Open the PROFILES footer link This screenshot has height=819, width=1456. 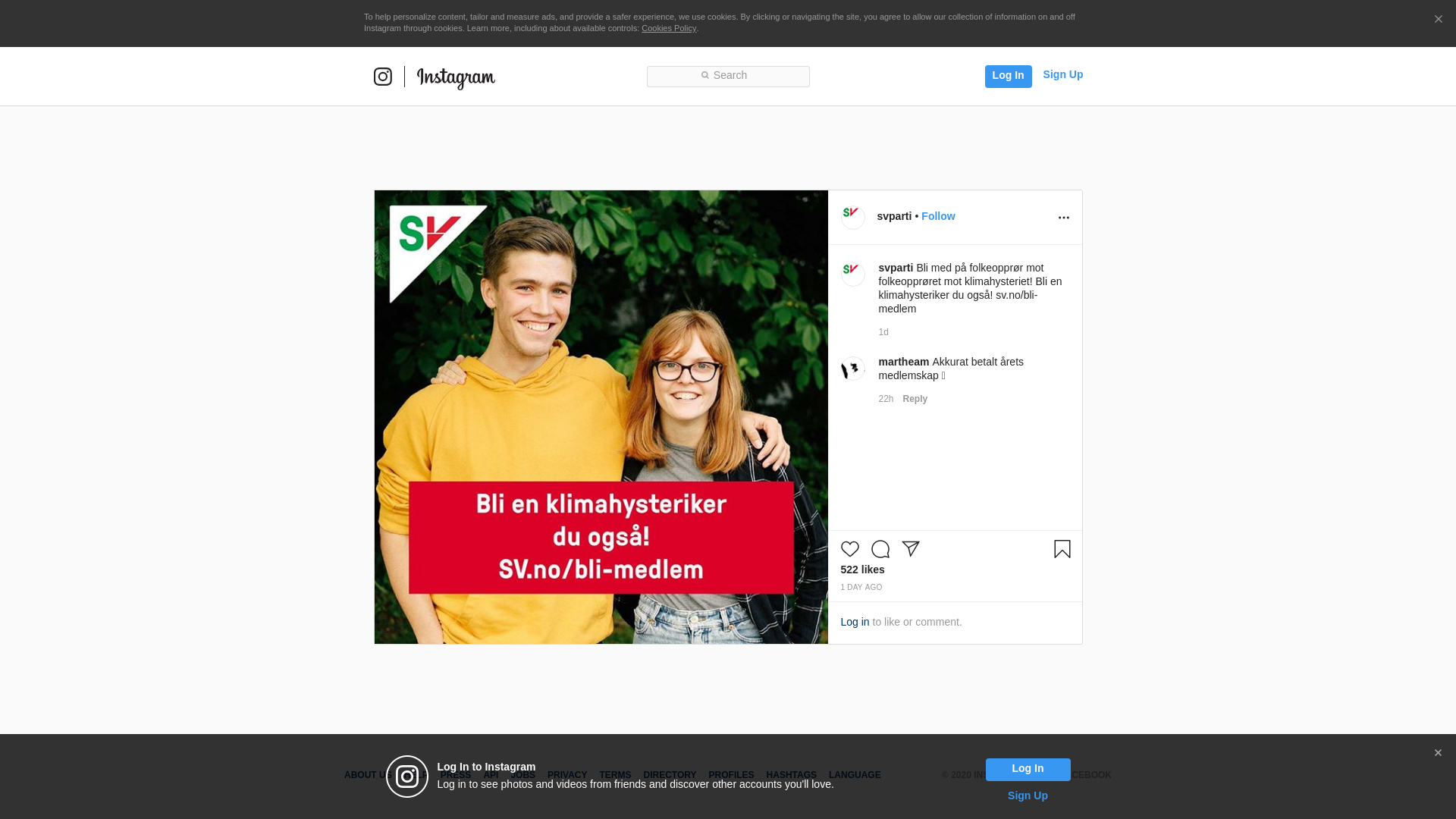[731, 775]
